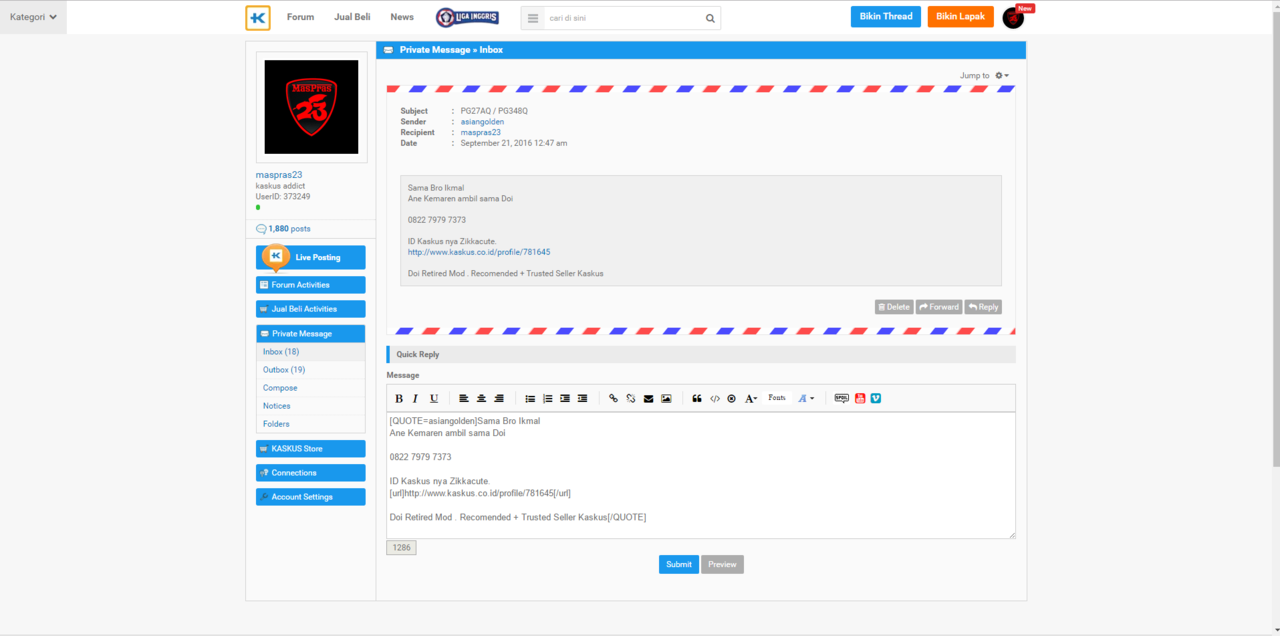Open the font color dropdown
The height and width of the screenshot is (636, 1280).
806,398
